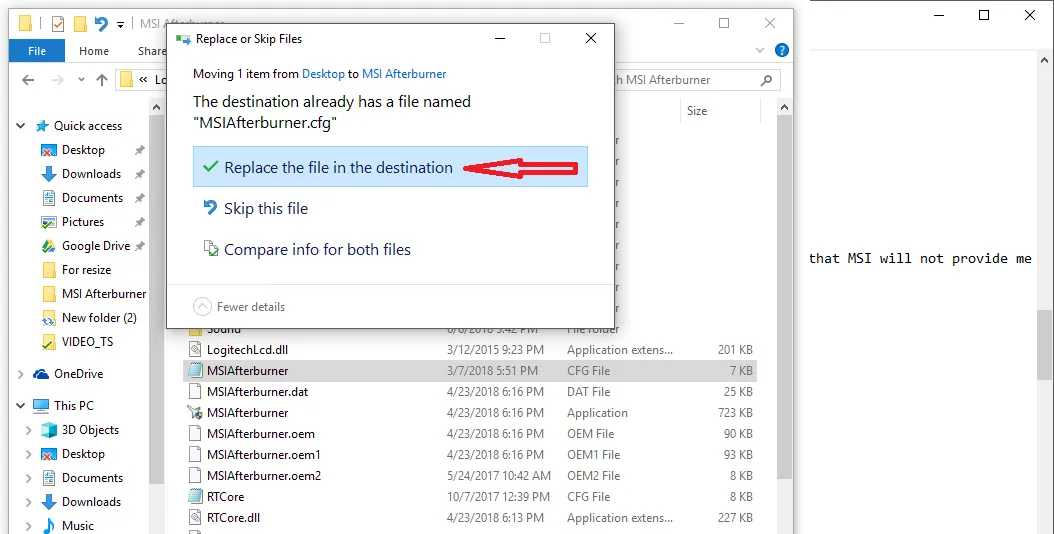
Task: Expand Desktop under This PC
Action: click(x=29, y=454)
